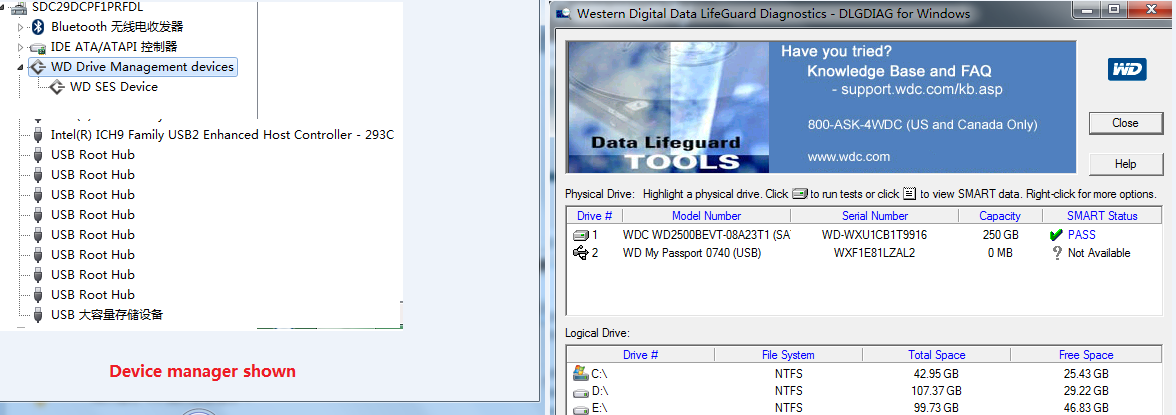Expand the IDE ATA/ATAPI 控制器 node
This screenshot has height=415, width=1176.
point(21,47)
